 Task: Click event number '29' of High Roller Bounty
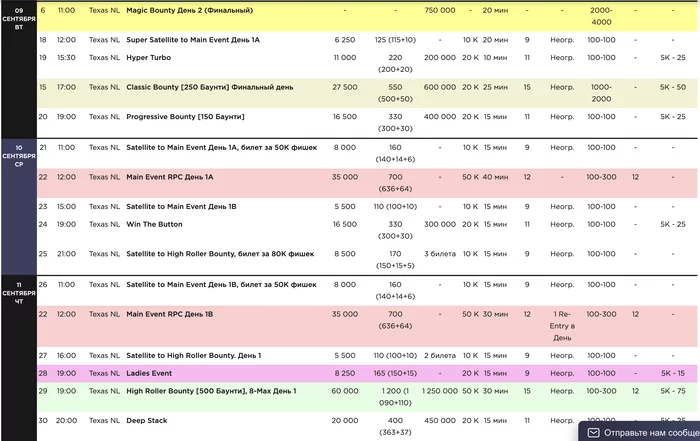[x=43, y=391]
